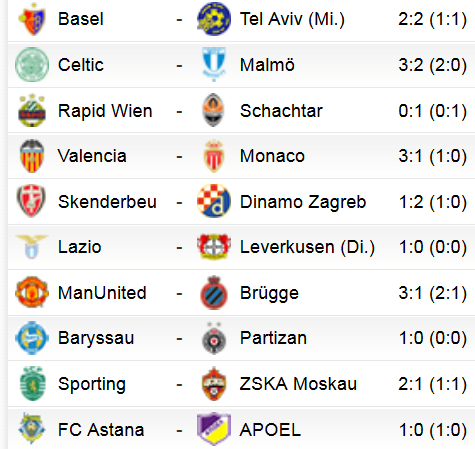Image resolution: width=475 pixels, height=449 pixels.
Task: Select the Partizan team name
Action: pyautogui.click(x=273, y=338)
